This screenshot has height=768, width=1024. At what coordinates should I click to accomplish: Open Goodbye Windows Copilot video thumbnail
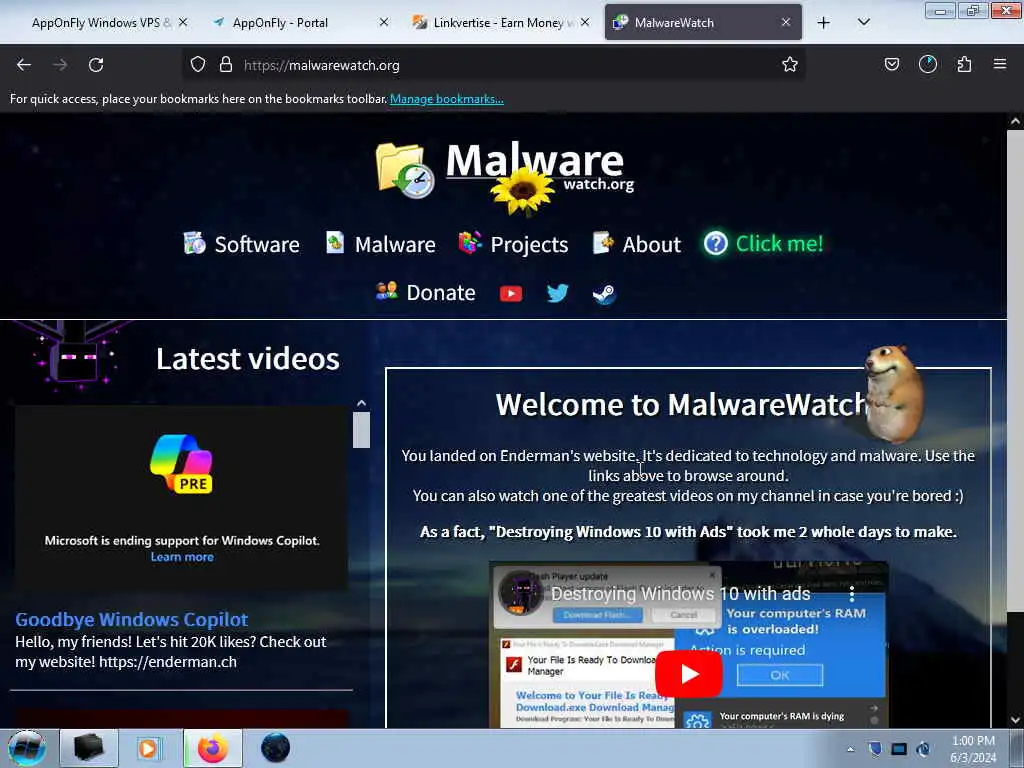pyautogui.click(x=182, y=498)
